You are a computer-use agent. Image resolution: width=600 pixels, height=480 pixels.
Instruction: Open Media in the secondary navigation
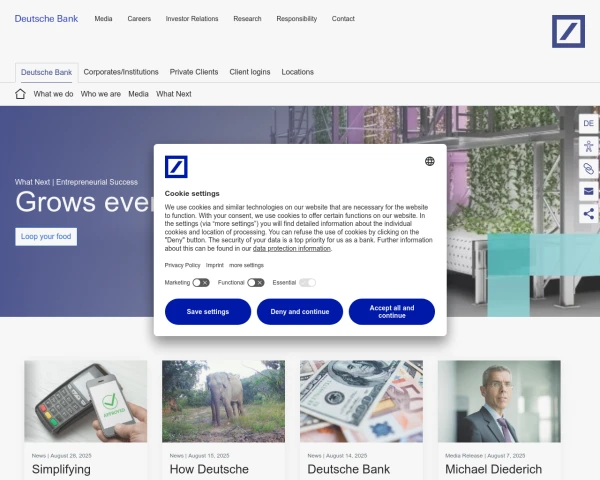[139, 94]
